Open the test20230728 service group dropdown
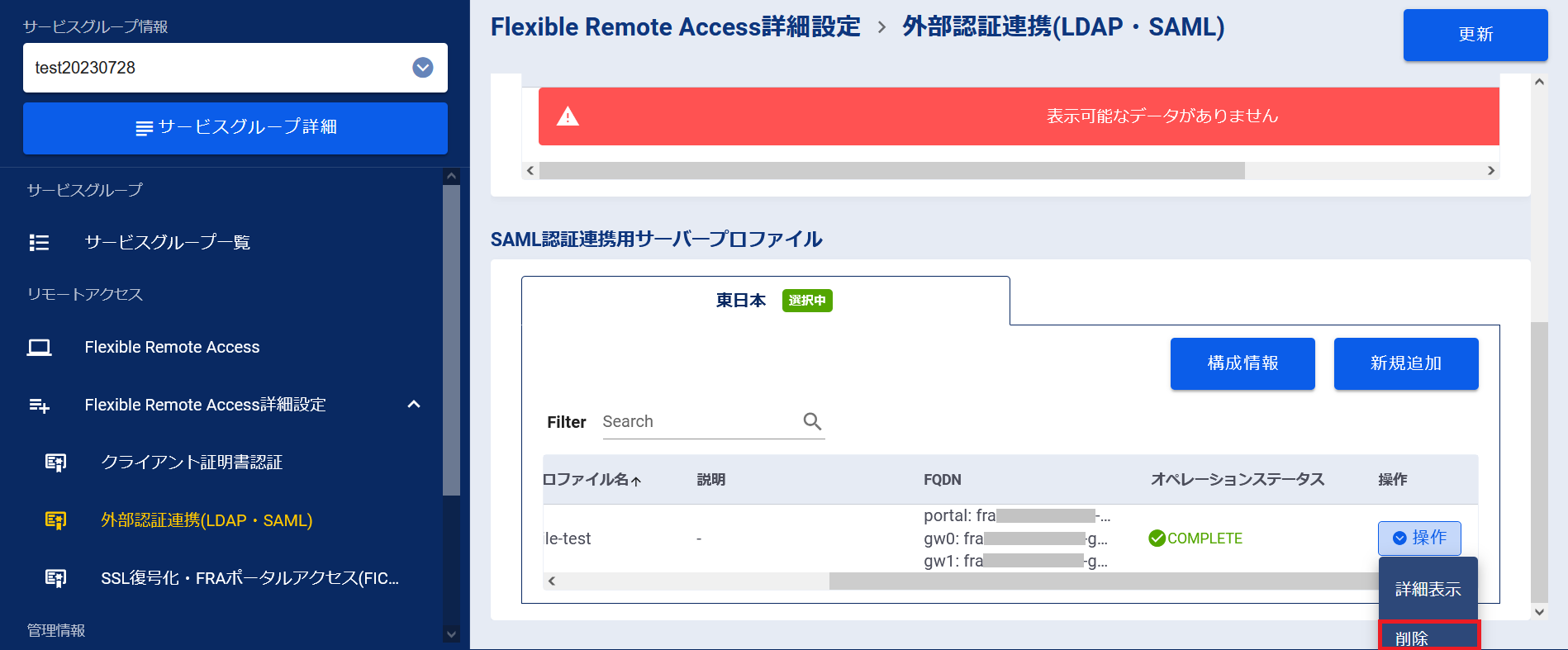This screenshot has height=650, width=1568. click(x=422, y=68)
